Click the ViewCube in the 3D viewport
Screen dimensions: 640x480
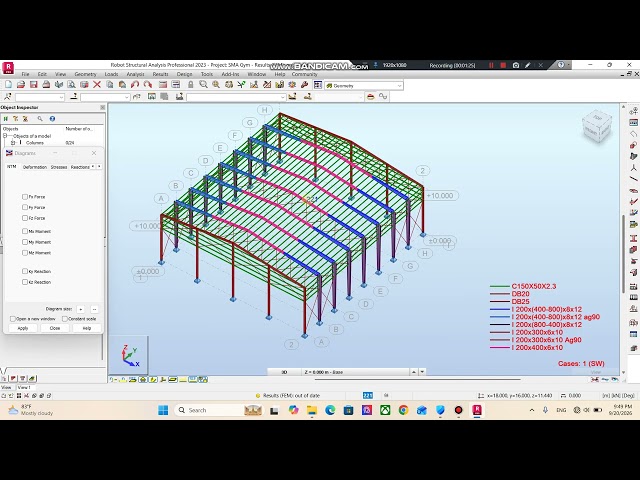coord(597,127)
